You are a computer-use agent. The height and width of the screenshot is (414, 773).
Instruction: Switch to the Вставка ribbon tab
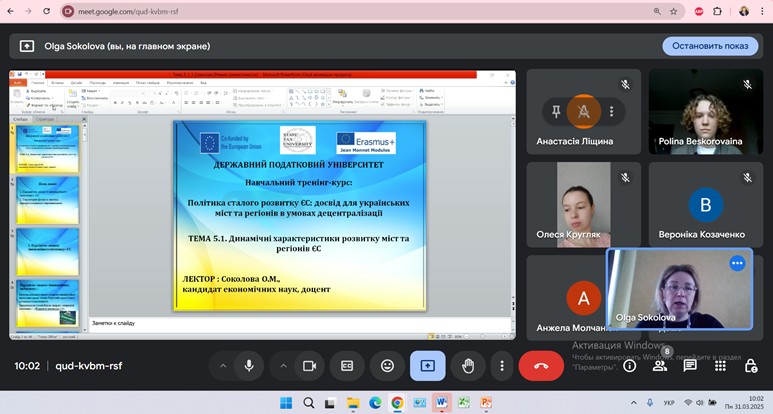click(x=57, y=83)
